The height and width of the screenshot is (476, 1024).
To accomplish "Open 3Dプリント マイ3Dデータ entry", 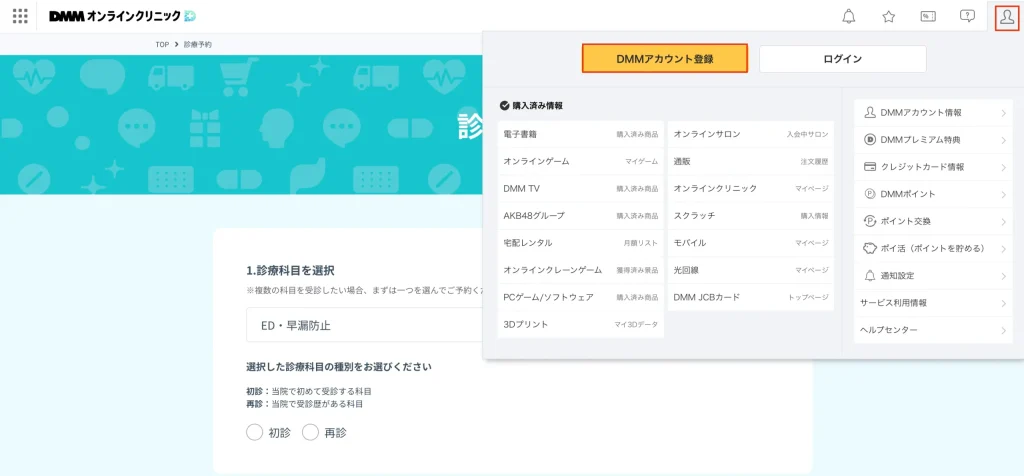I will point(581,325).
